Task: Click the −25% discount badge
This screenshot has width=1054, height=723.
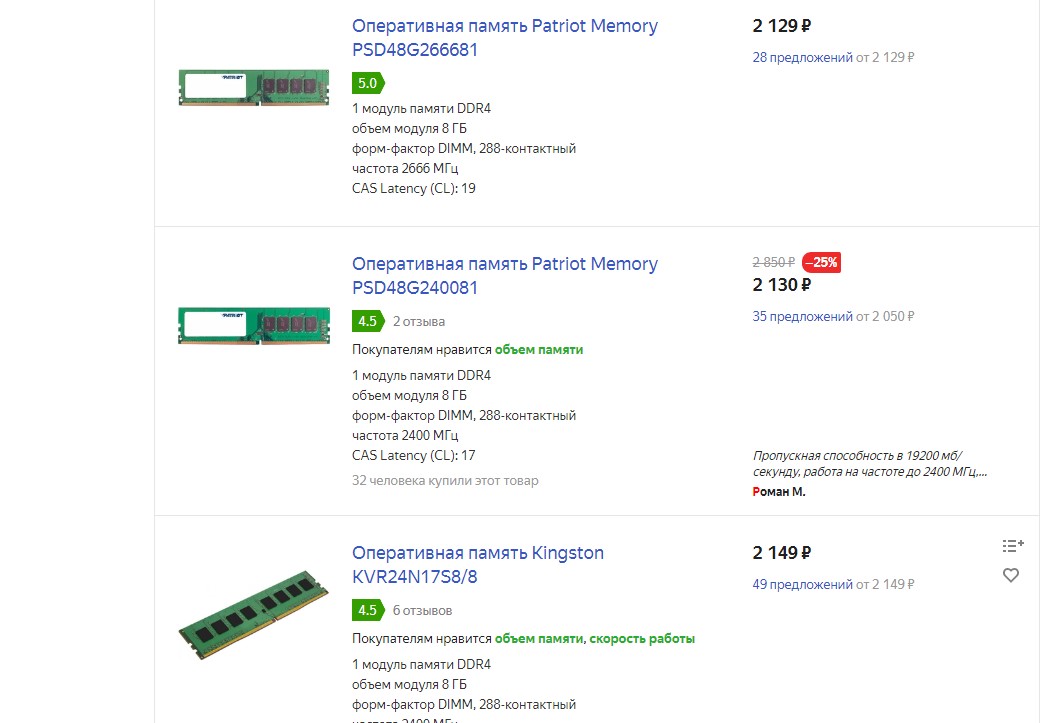Action: tap(823, 263)
